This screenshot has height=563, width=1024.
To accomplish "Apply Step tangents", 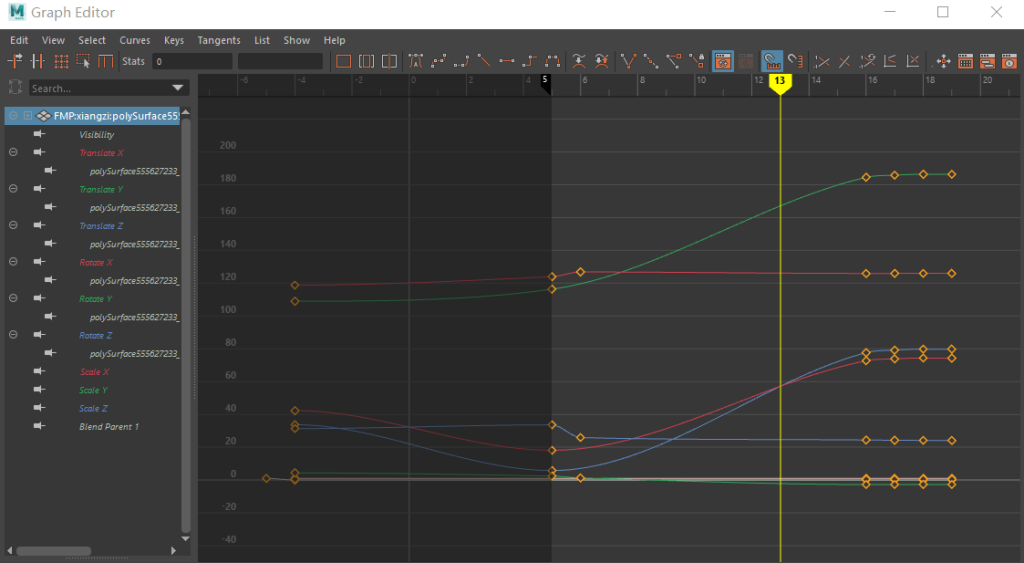I will click(530, 61).
